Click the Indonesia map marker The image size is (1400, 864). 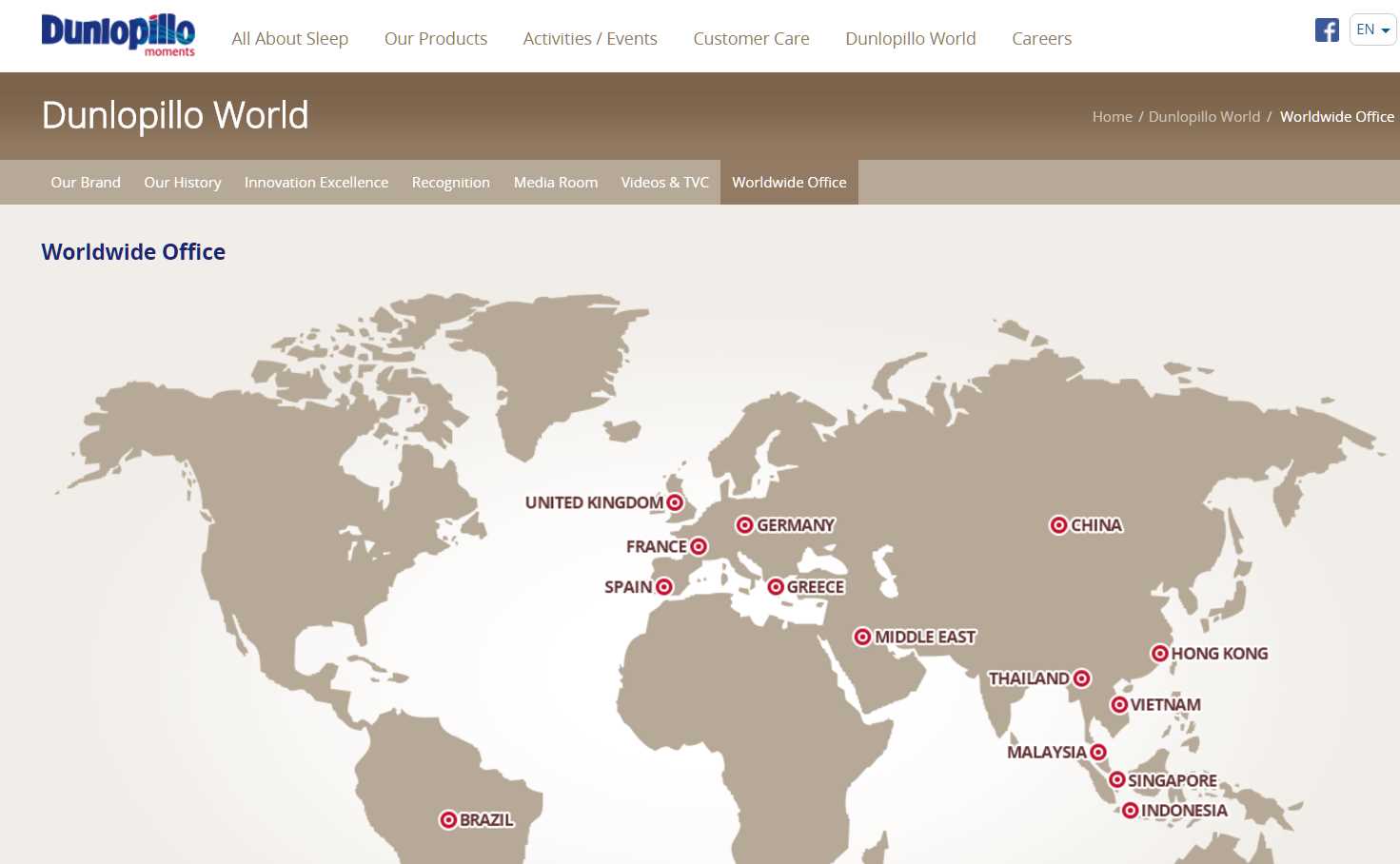(x=1130, y=811)
